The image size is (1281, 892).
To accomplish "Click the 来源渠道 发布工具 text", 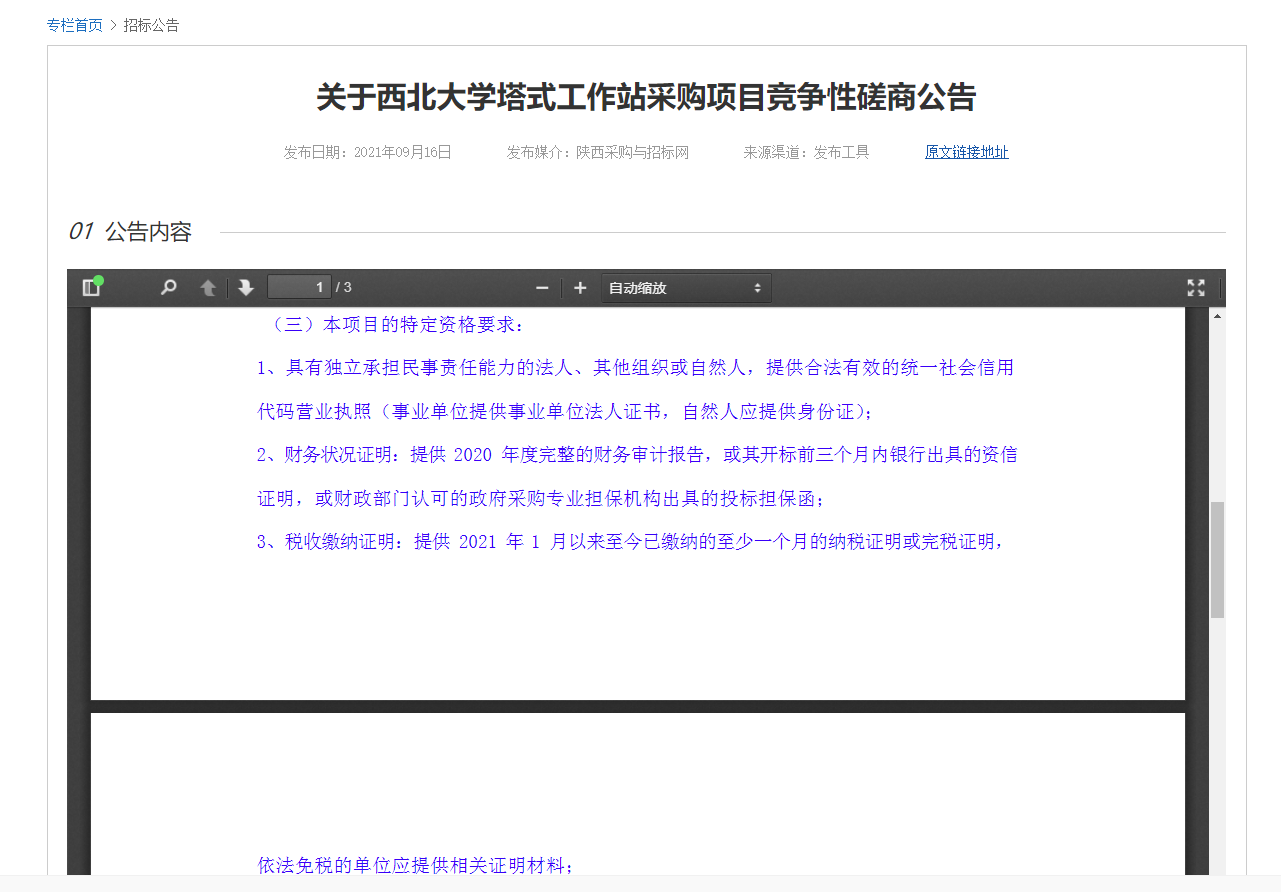I will [x=806, y=152].
